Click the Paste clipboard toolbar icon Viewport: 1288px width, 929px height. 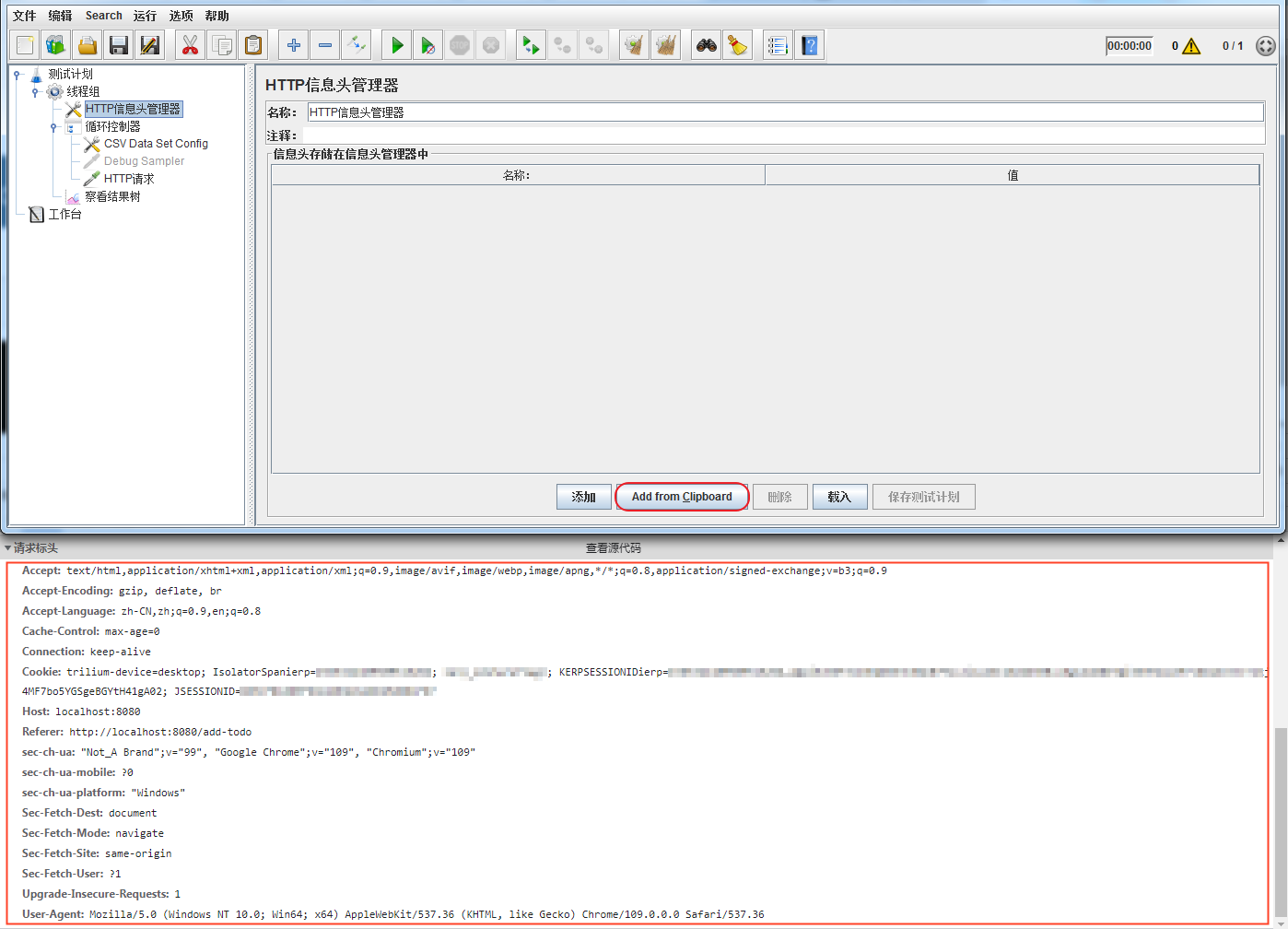[253, 45]
